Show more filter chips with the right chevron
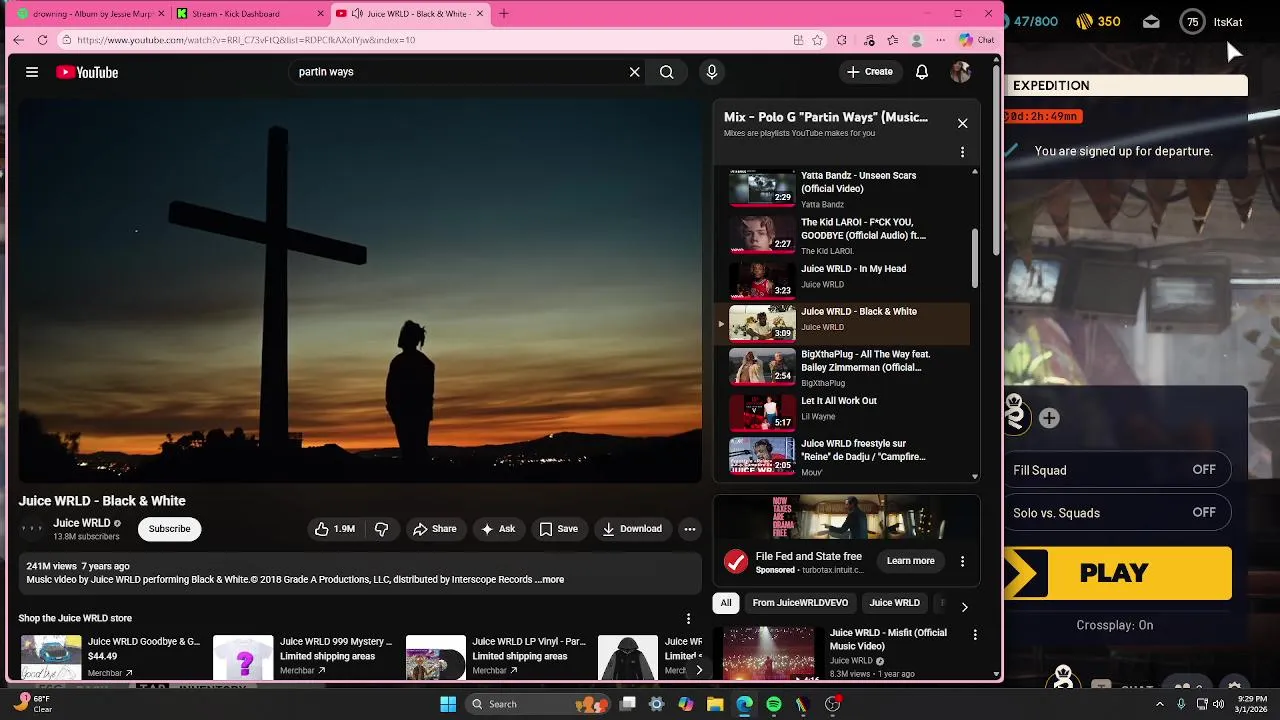Viewport: 1280px width, 720px height. click(x=964, y=606)
